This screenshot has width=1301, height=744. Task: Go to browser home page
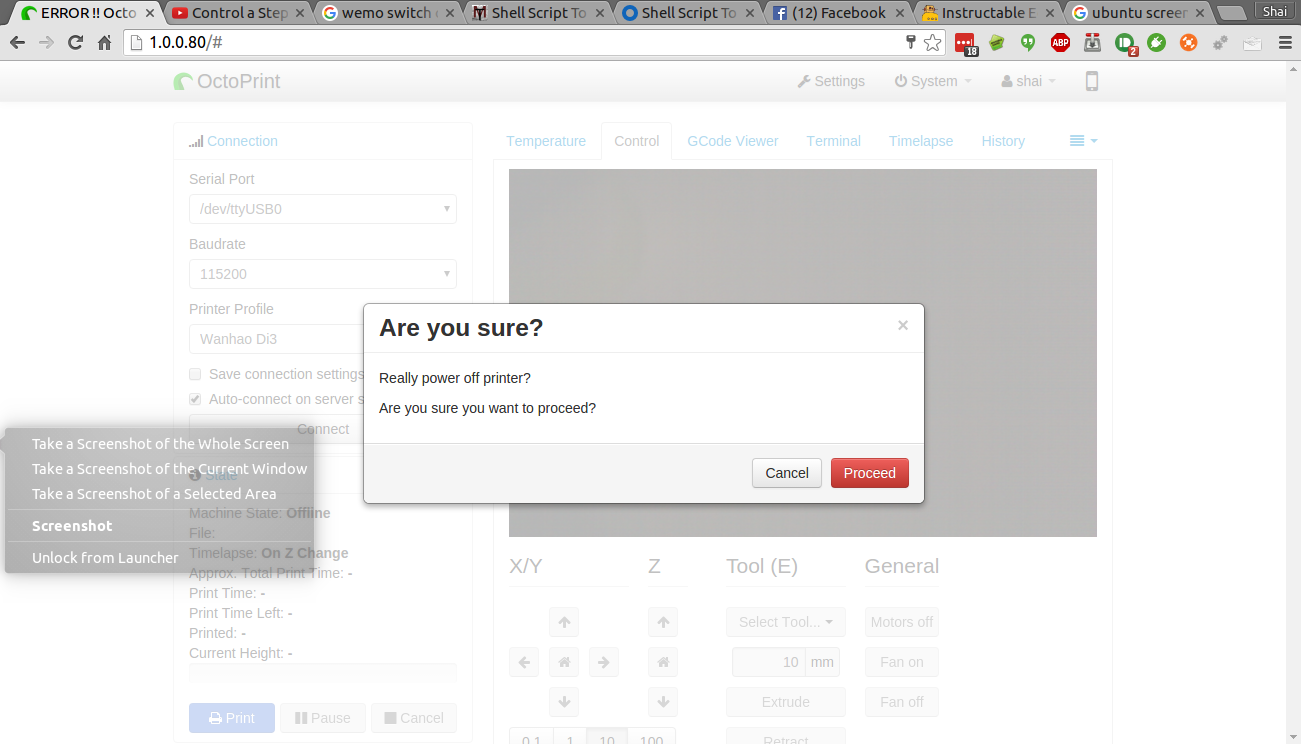tap(104, 42)
